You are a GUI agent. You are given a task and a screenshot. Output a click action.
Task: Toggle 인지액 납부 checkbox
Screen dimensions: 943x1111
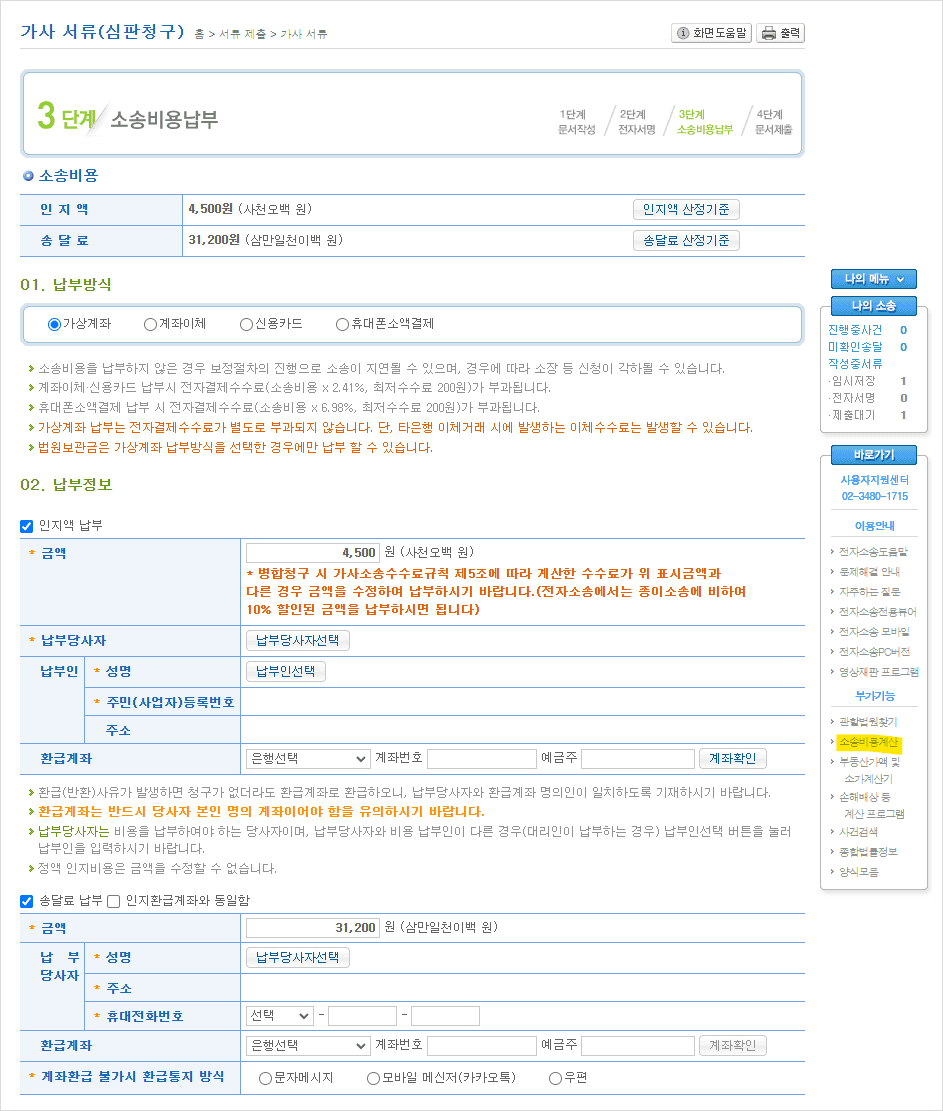pyautogui.click(x=27, y=526)
